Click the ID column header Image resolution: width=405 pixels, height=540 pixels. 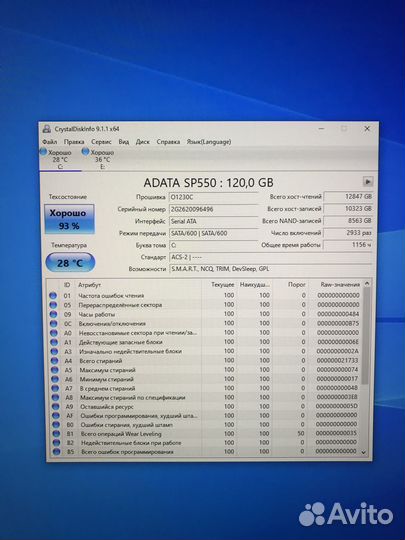pyautogui.click(x=67, y=285)
